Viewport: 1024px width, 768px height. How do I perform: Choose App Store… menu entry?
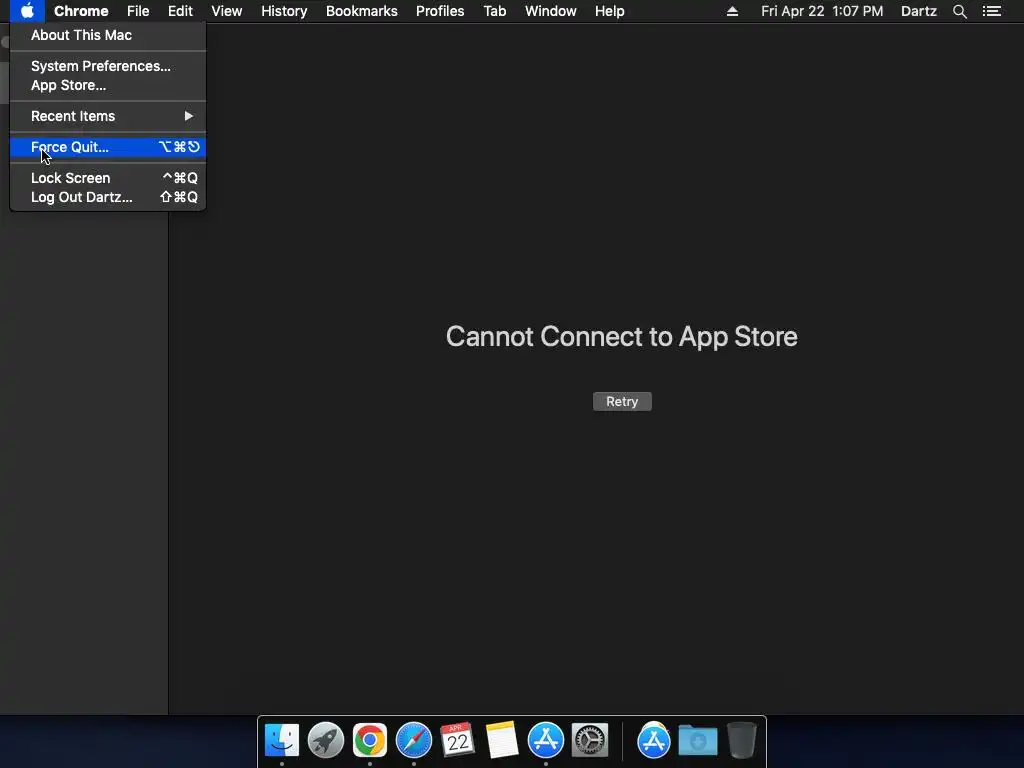tap(108, 85)
